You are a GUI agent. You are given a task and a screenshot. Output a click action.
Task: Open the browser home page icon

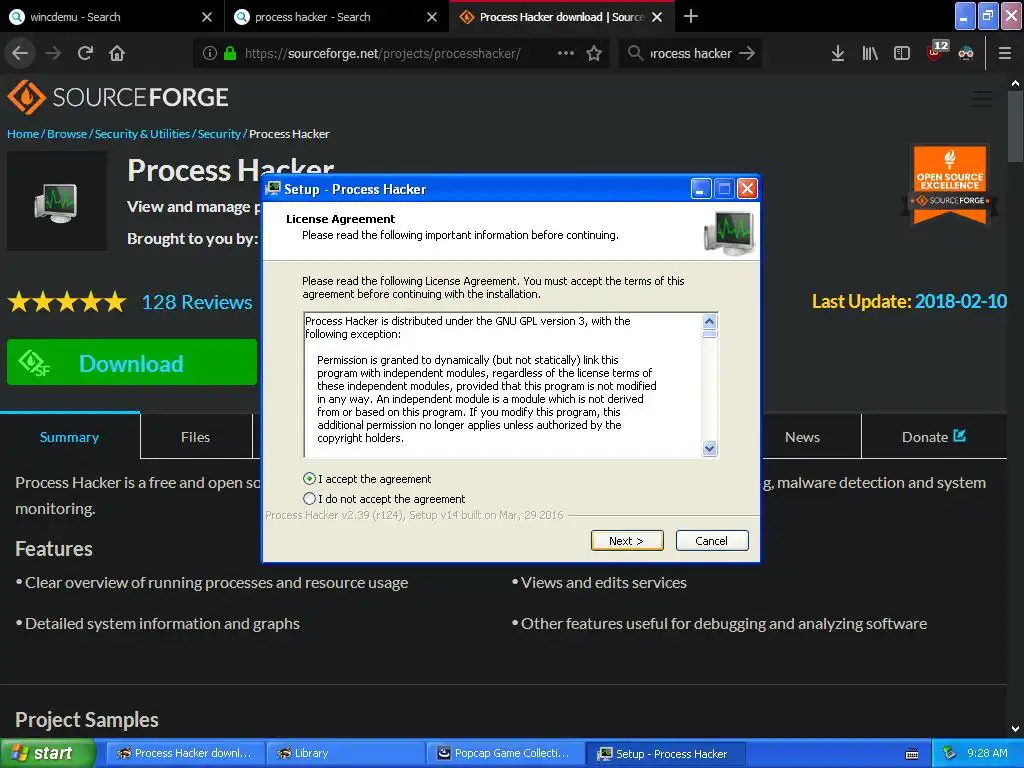pos(117,53)
